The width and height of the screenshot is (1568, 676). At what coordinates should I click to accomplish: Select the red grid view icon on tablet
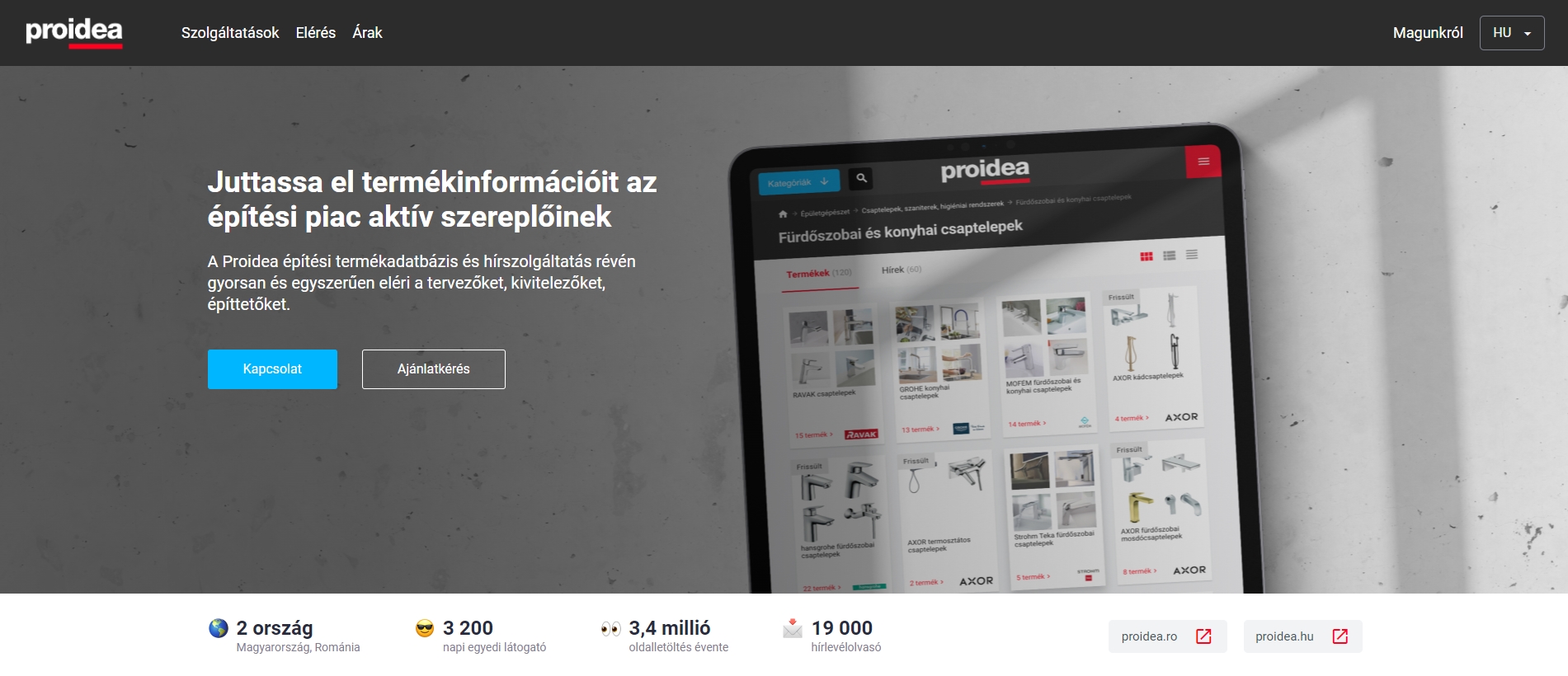coord(1147,256)
